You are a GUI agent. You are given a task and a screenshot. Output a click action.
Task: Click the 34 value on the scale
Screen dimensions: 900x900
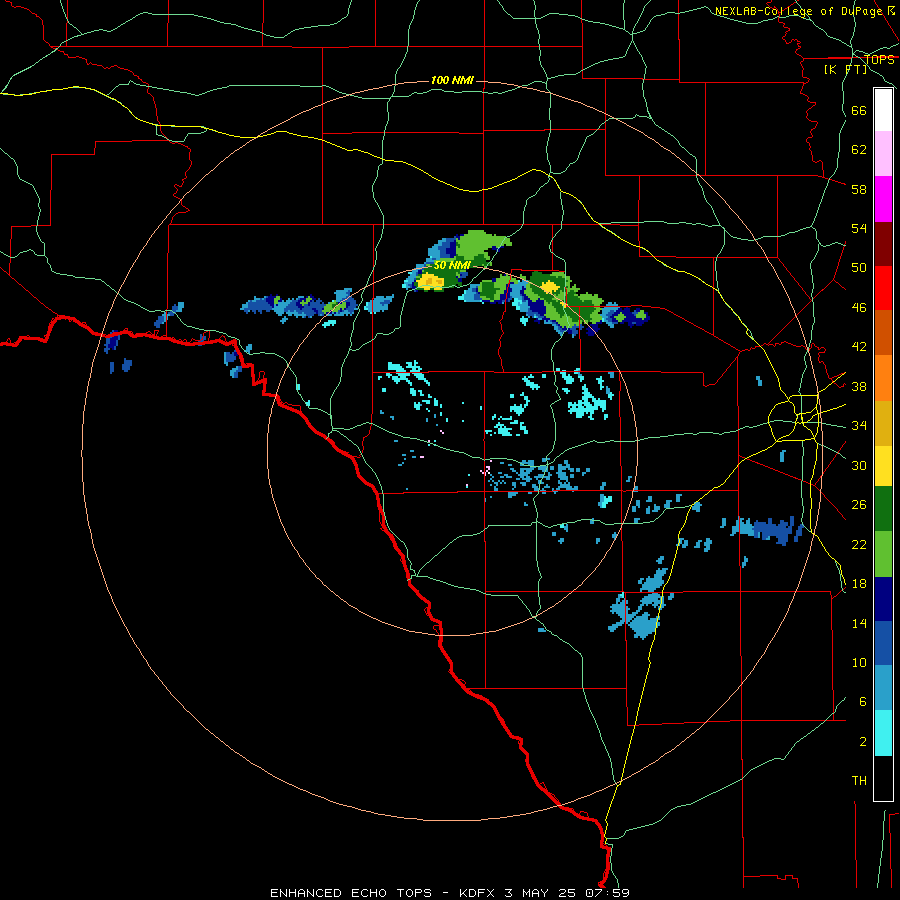point(859,426)
